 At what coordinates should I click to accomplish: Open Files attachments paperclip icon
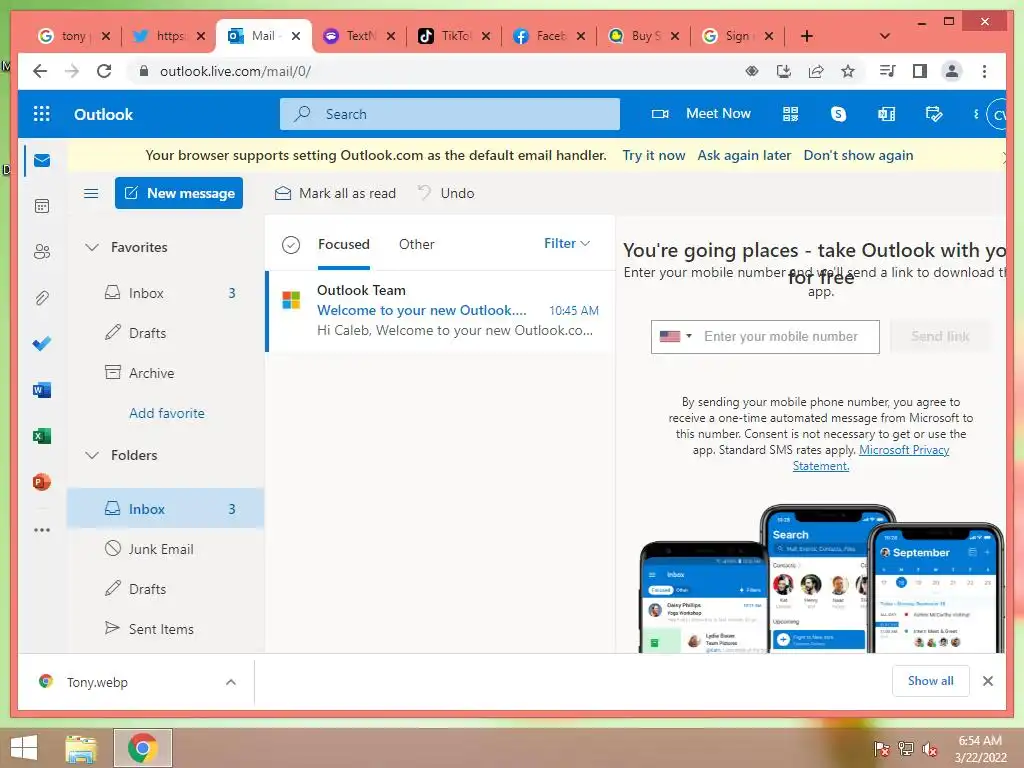point(42,298)
